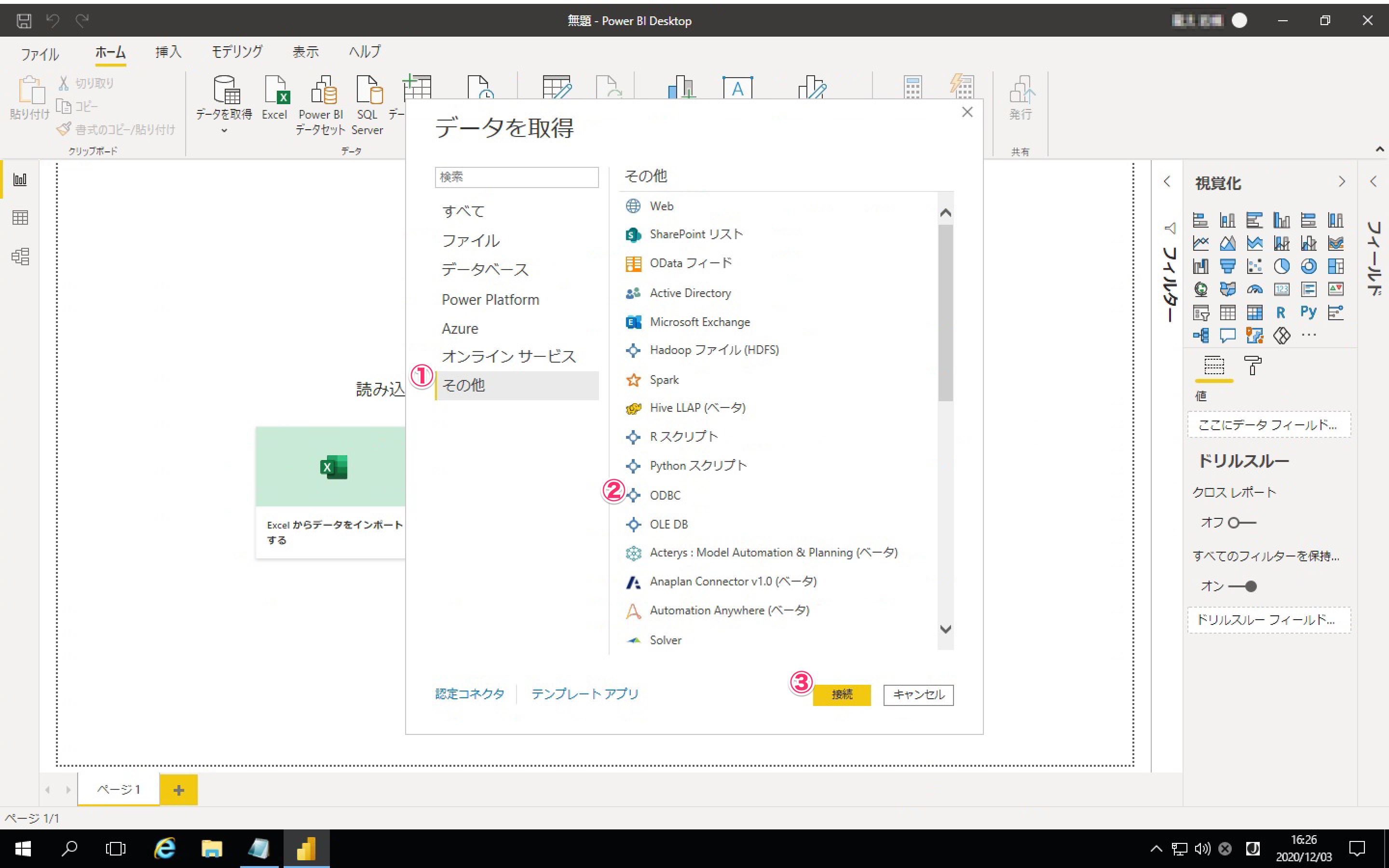Open the Model view in the left sidebar
Viewport: 1389px width, 868px height.
[x=20, y=256]
